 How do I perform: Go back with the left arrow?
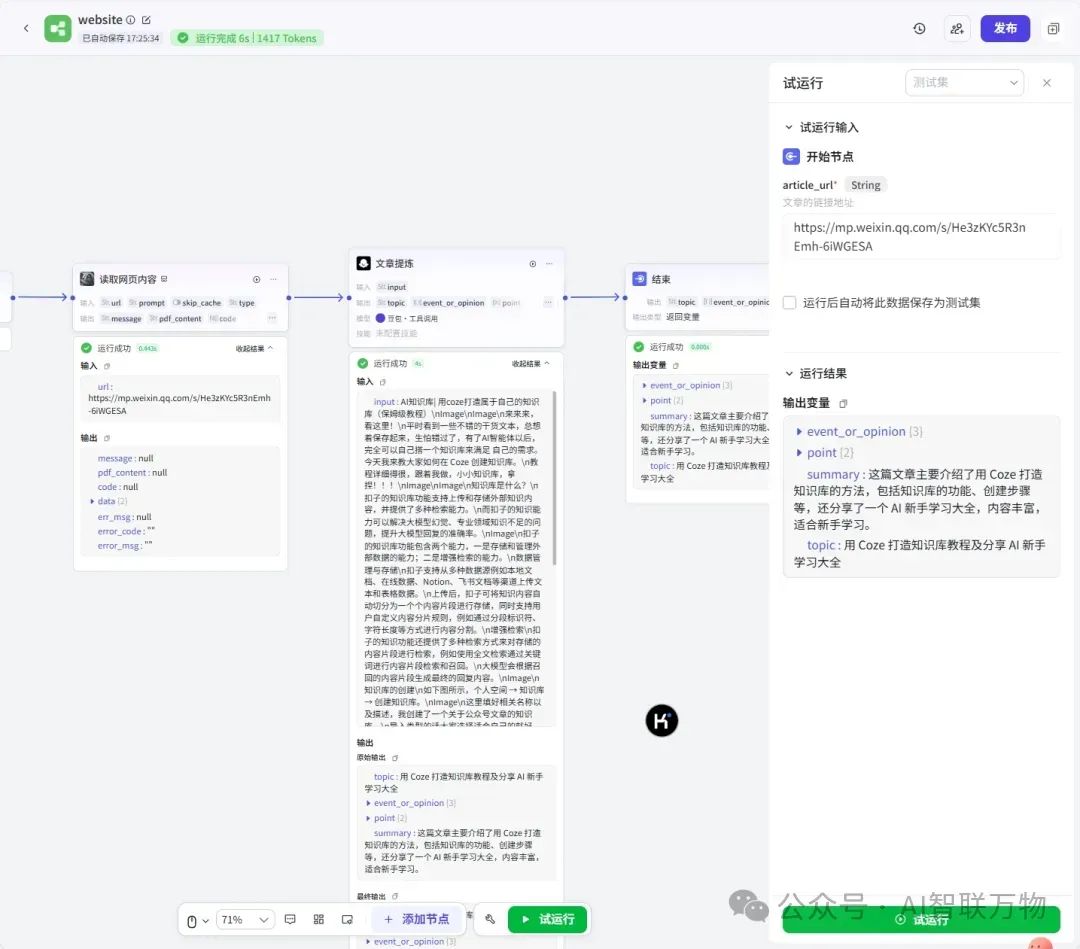pos(26,28)
